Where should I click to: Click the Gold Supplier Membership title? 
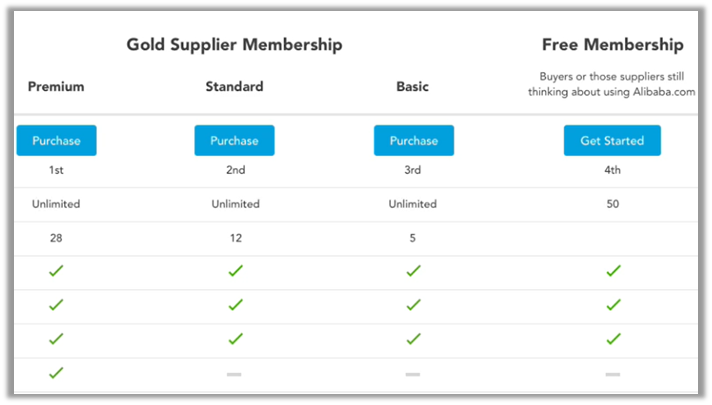point(234,45)
